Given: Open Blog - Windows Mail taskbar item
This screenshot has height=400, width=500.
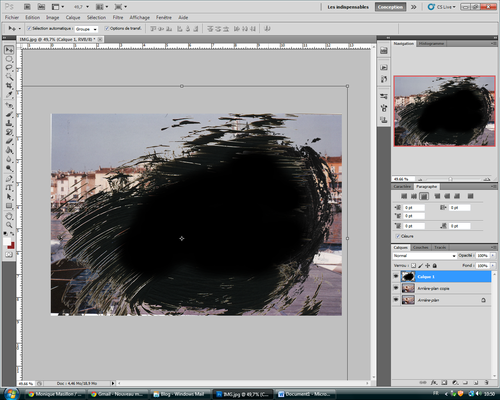Looking at the screenshot, I should [x=180, y=394].
